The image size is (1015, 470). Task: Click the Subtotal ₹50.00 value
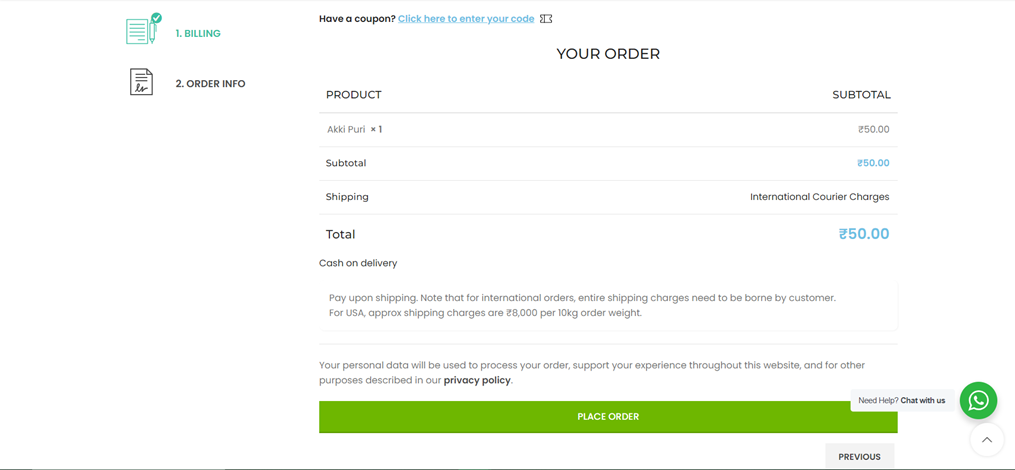(x=873, y=163)
